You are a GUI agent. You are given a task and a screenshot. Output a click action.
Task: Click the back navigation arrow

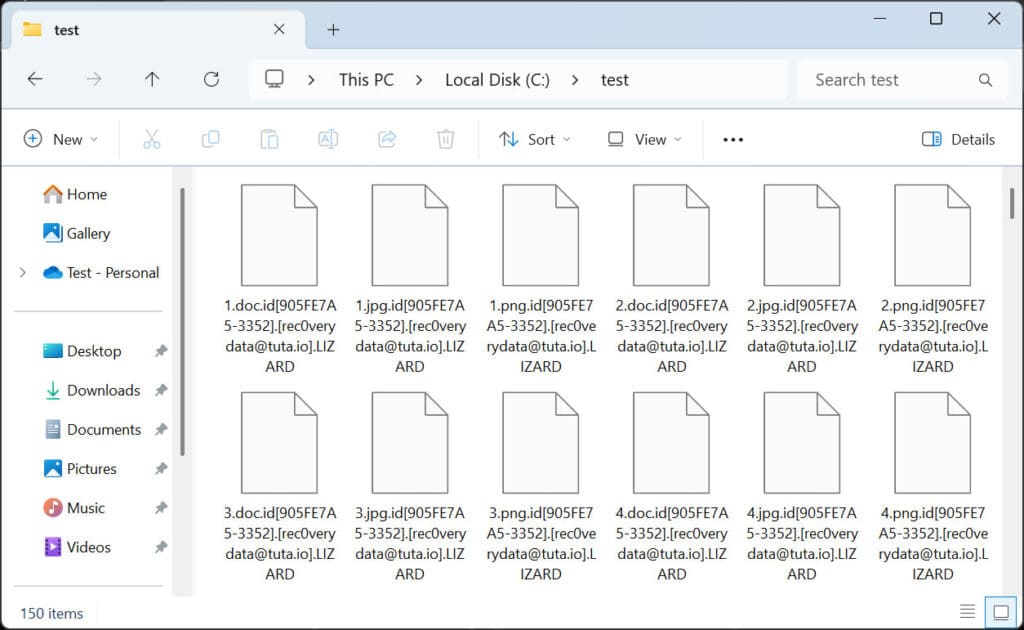pos(35,79)
